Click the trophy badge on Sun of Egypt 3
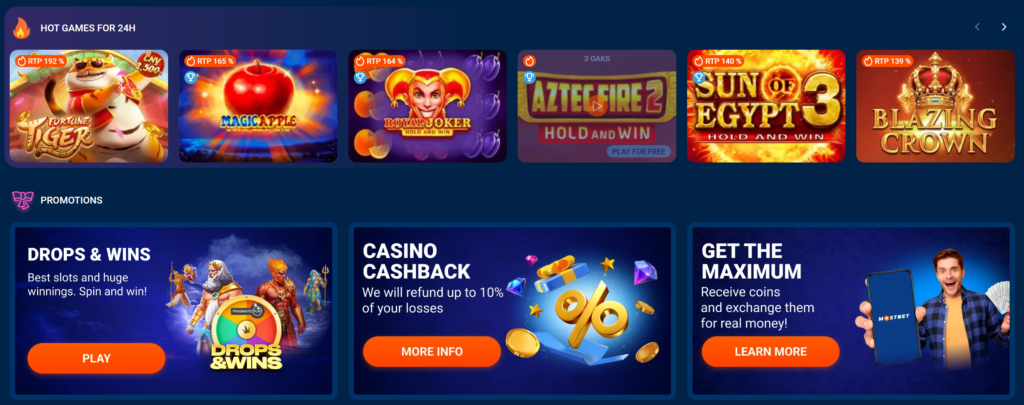 pos(699,78)
